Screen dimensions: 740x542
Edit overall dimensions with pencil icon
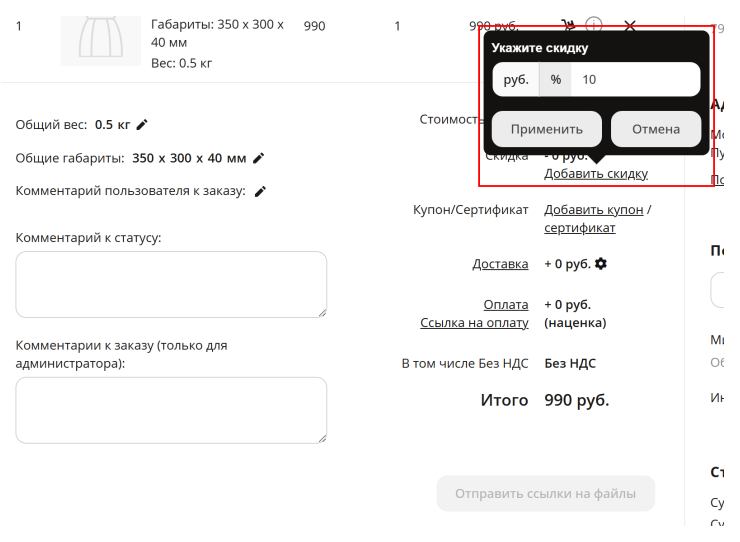[259, 158]
